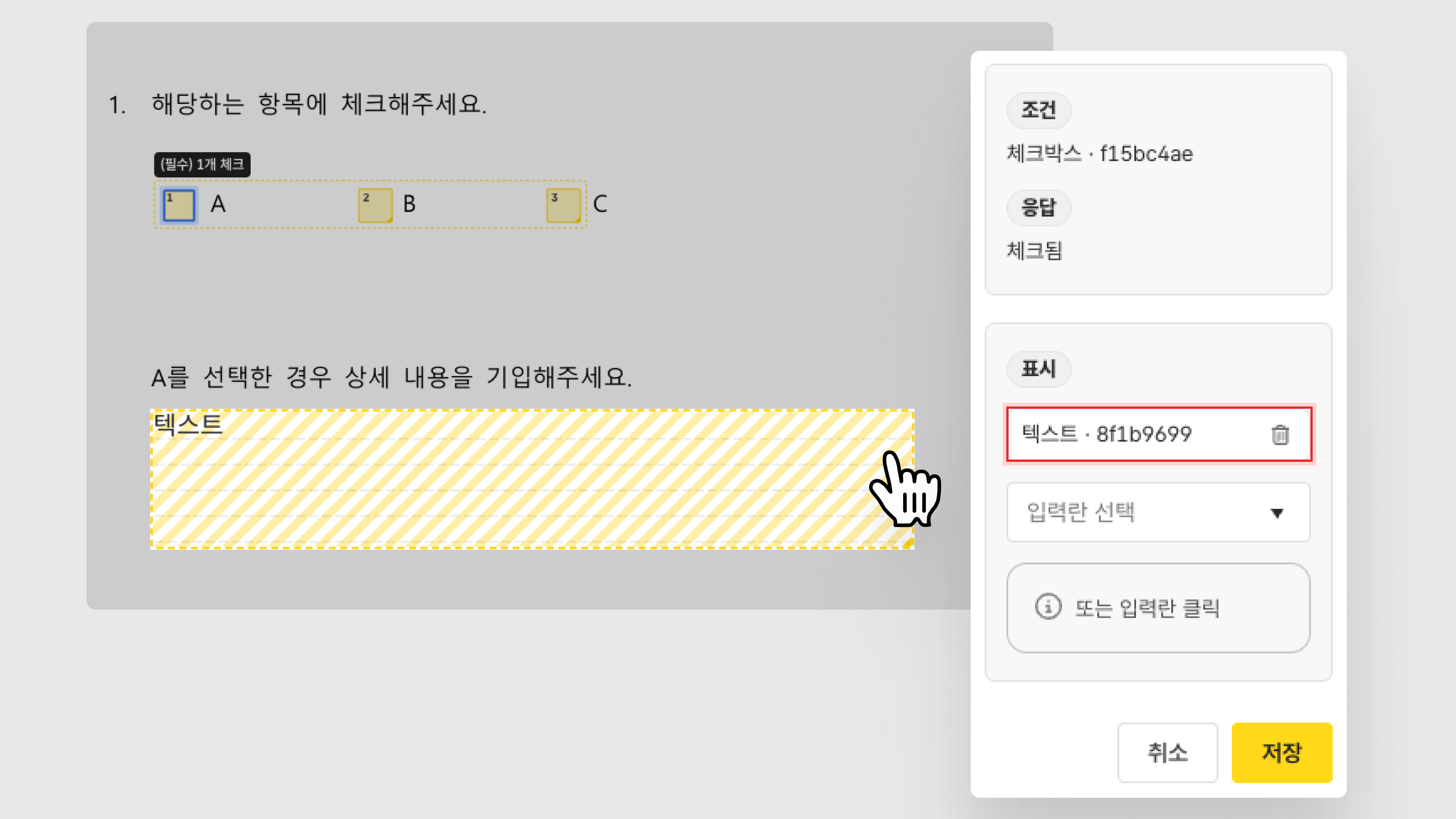Click the 표시 section label

tap(1038, 369)
